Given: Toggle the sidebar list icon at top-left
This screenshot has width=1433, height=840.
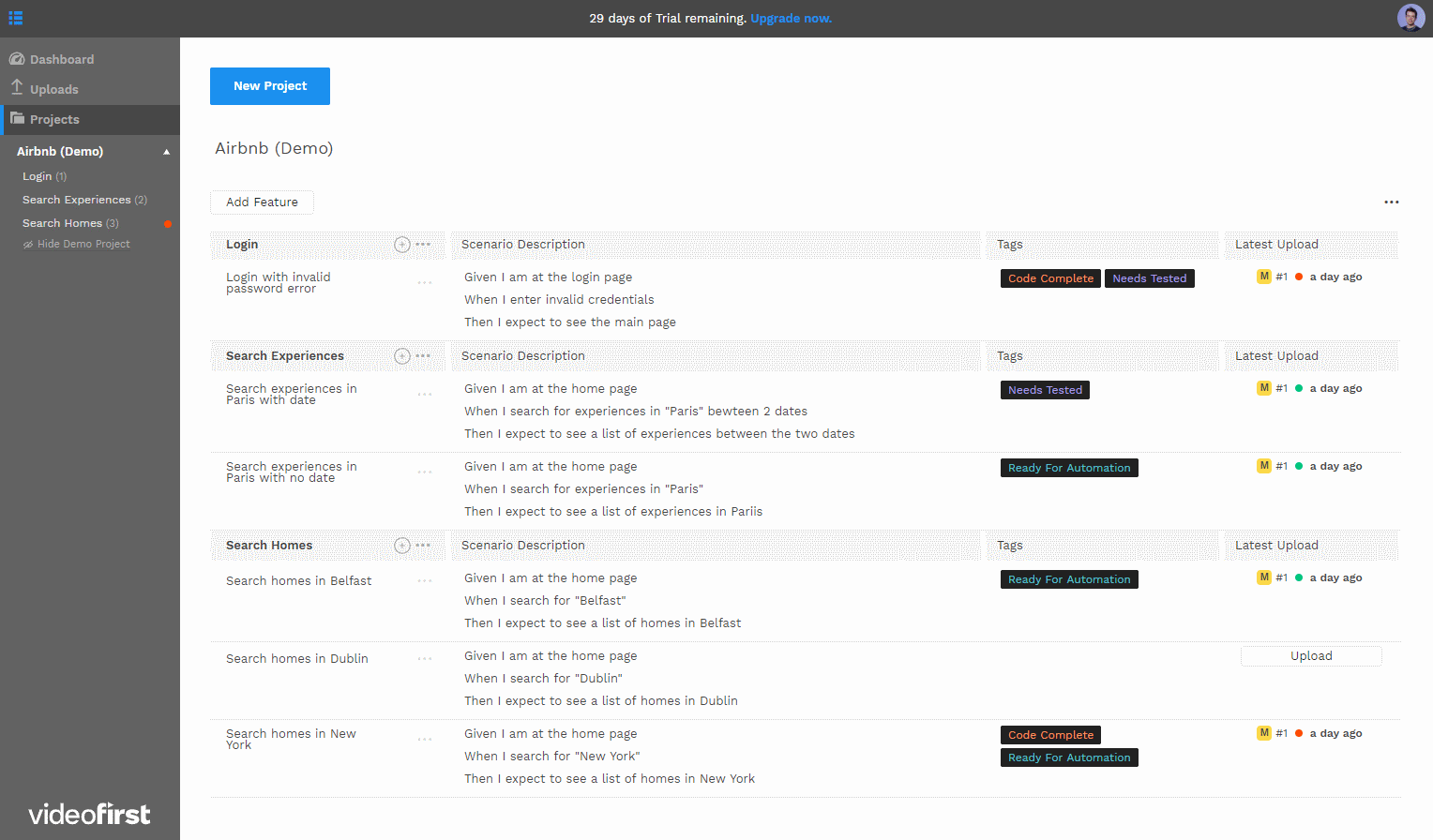Looking at the screenshot, I should pyautogui.click(x=16, y=18).
